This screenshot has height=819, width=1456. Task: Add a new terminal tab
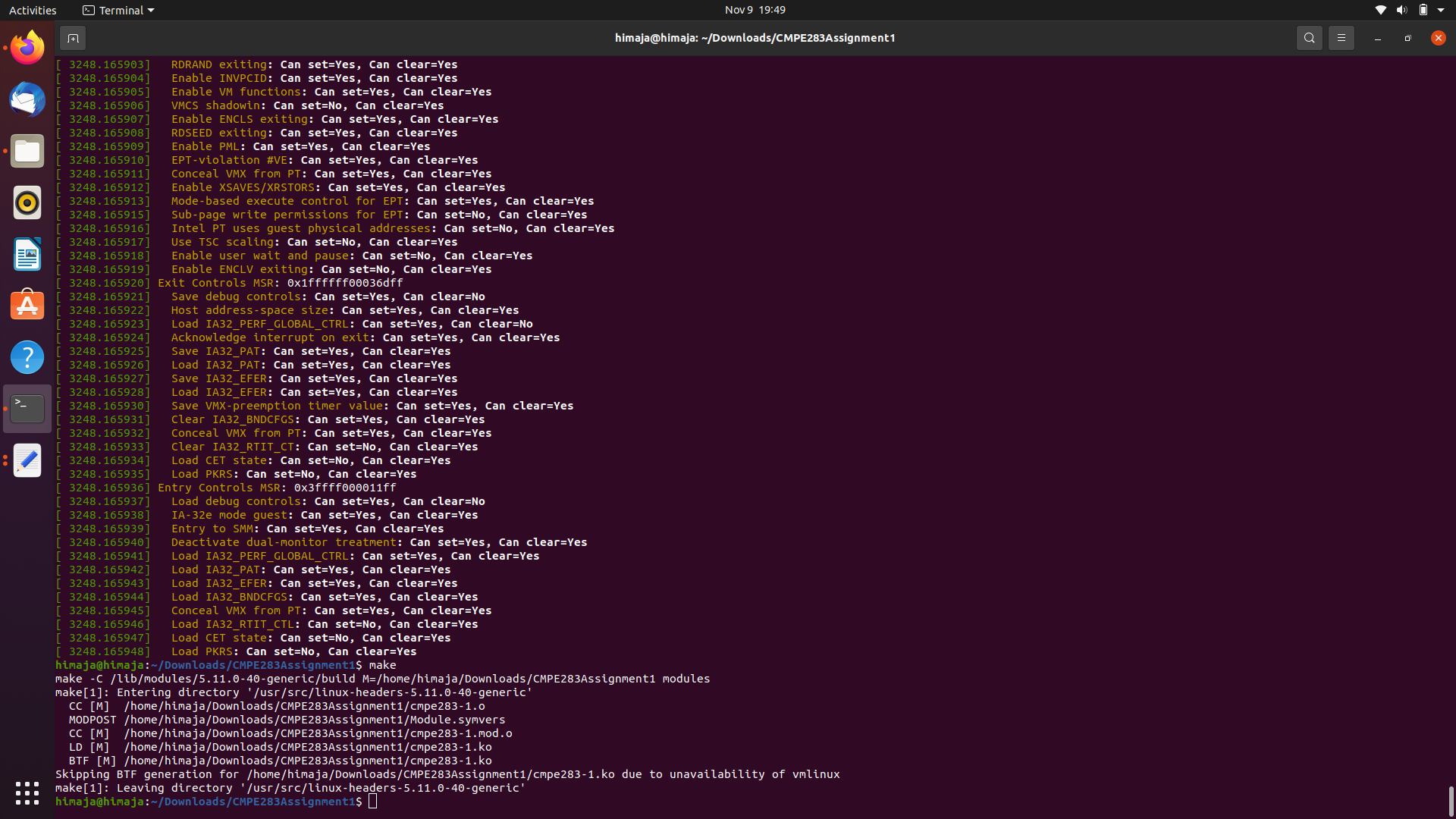[x=73, y=38]
